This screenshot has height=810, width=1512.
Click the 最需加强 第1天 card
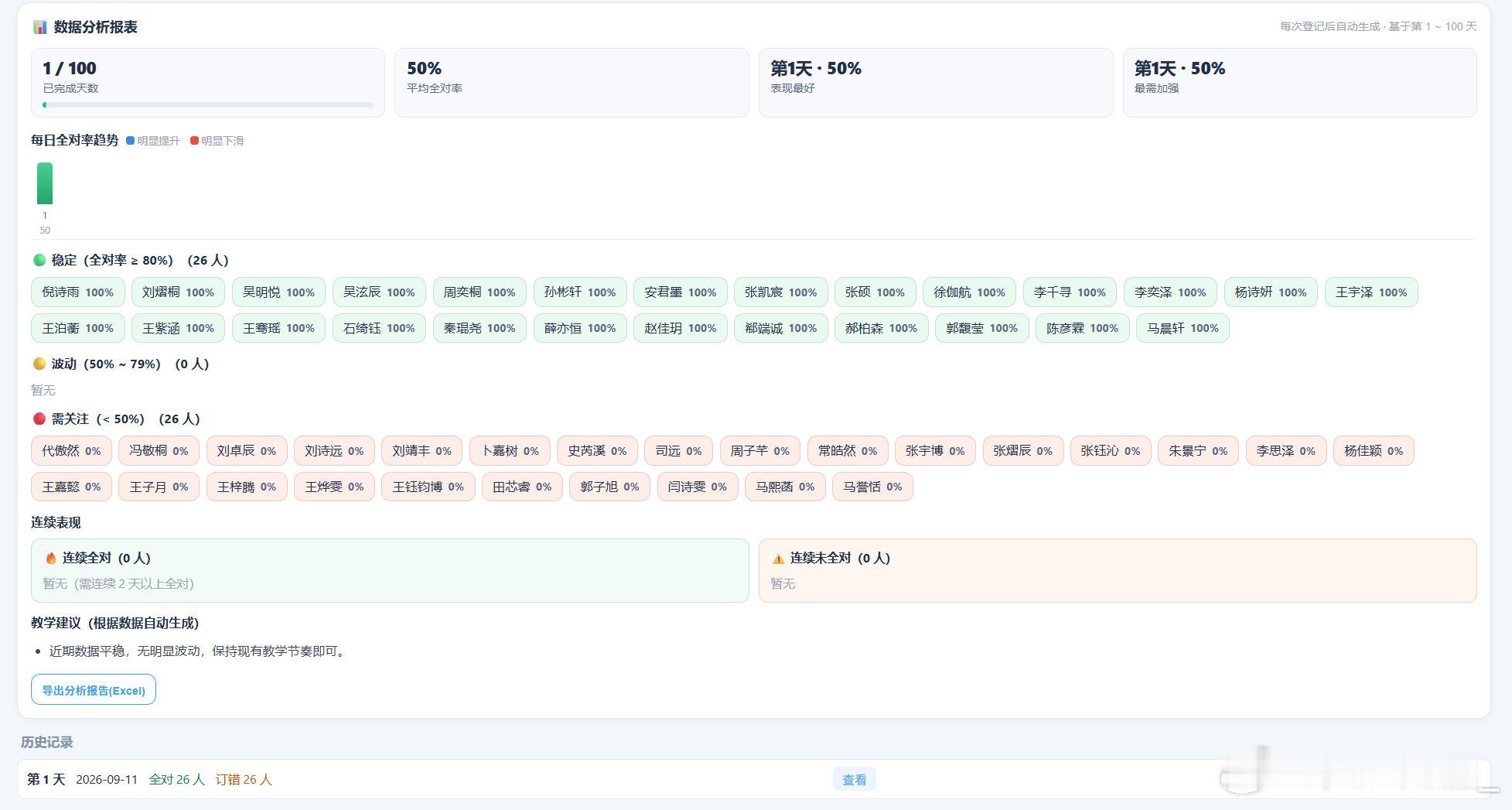pos(1300,83)
